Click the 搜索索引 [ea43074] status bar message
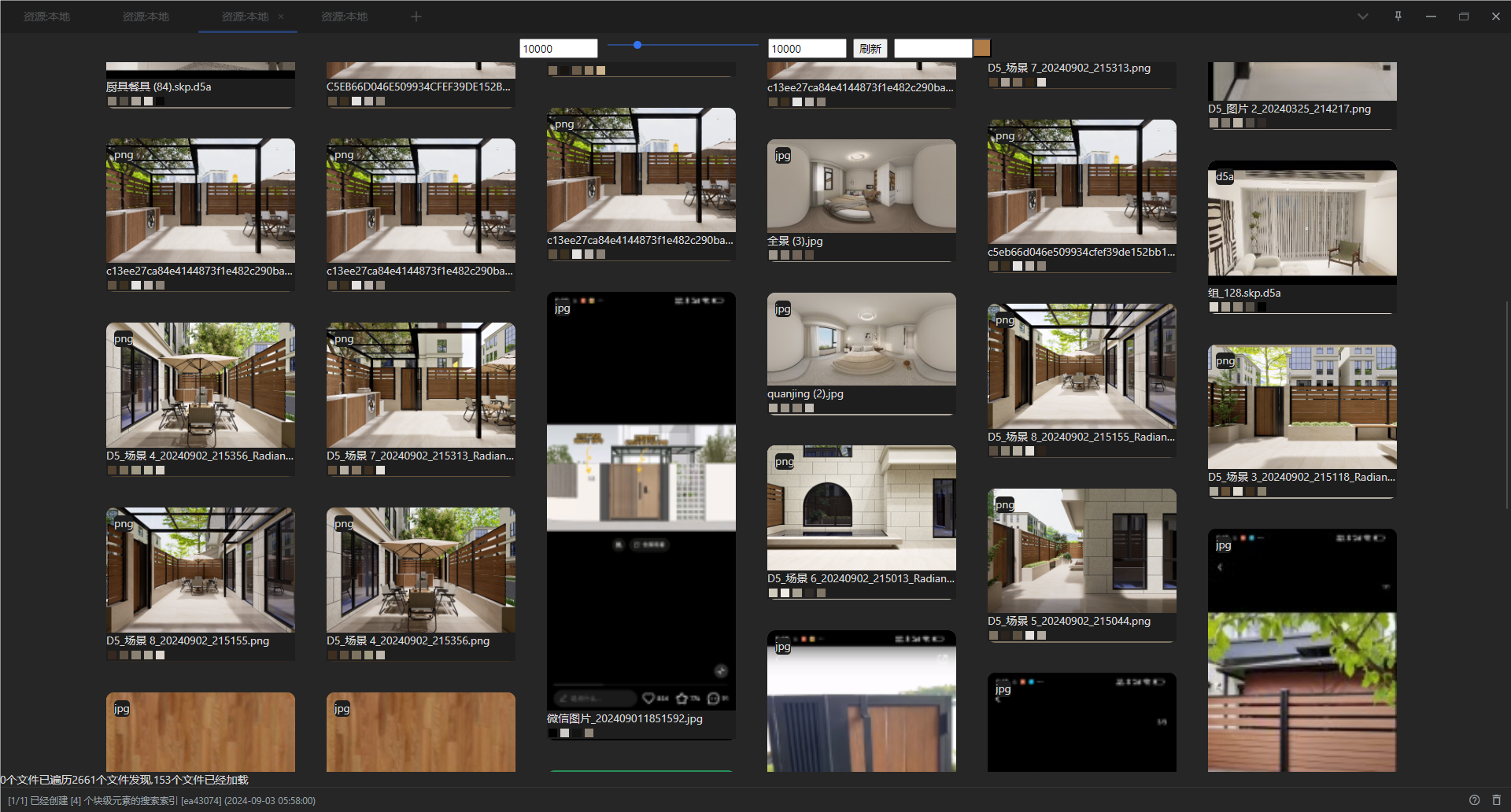Image resolution: width=1511 pixels, height=812 pixels. click(161, 800)
